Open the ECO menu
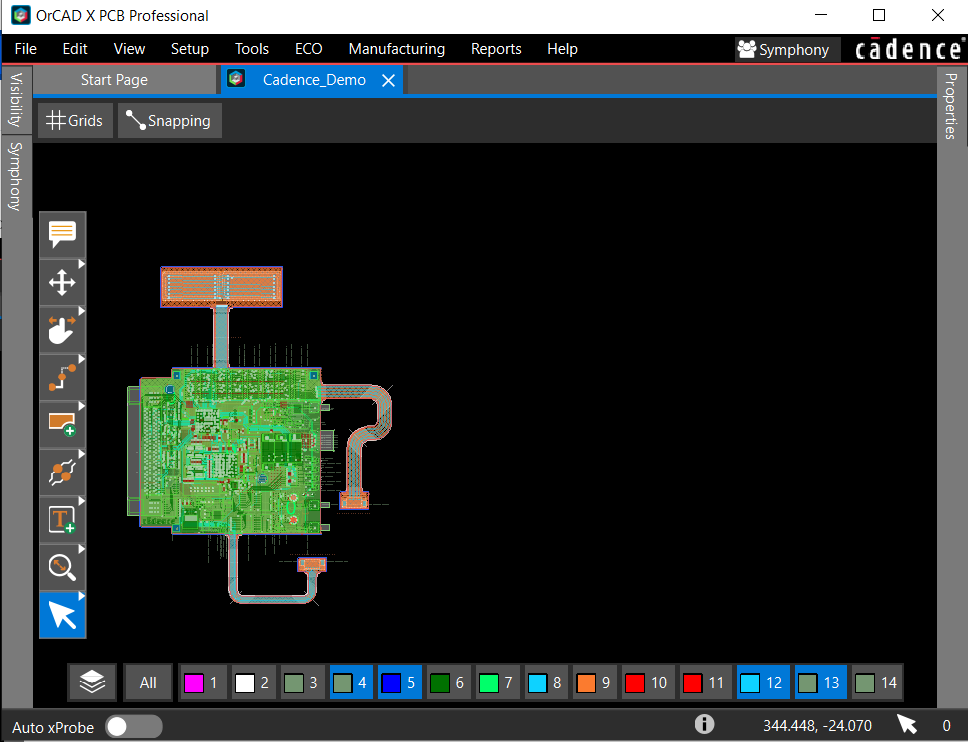Screen dimensions: 968x742 pos(309,49)
